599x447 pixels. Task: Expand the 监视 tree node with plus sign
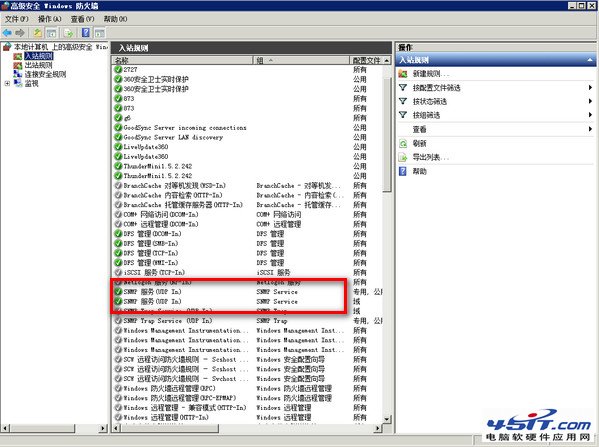(x=7, y=83)
